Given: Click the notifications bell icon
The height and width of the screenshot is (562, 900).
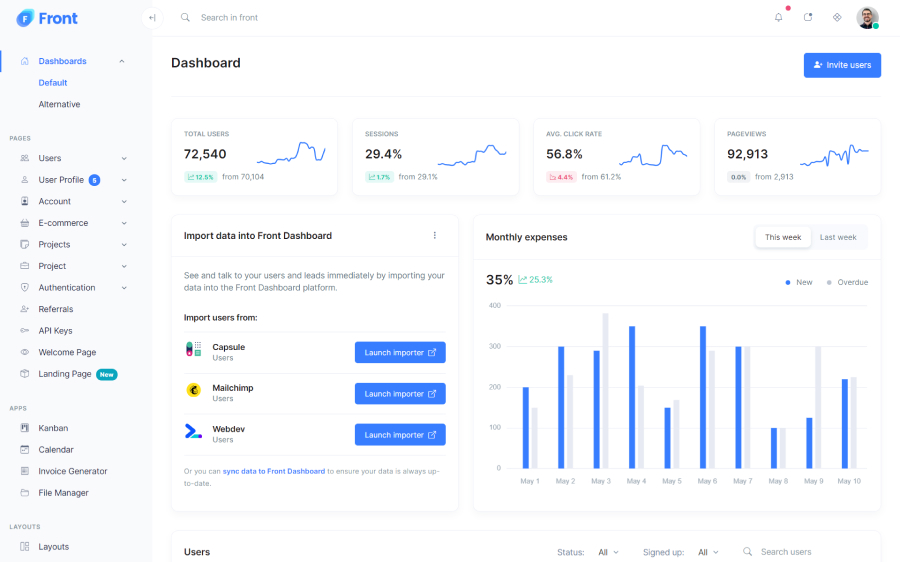Looking at the screenshot, I should point(779,17).
